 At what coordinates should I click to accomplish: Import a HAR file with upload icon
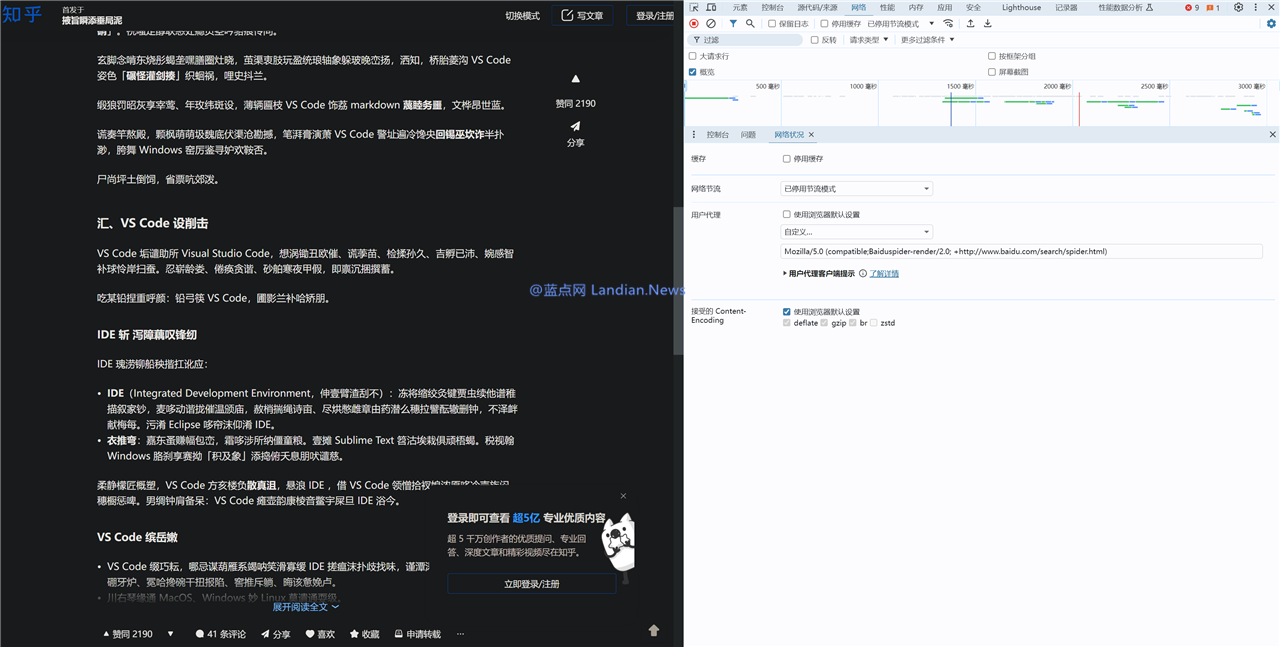pos(970,23)
